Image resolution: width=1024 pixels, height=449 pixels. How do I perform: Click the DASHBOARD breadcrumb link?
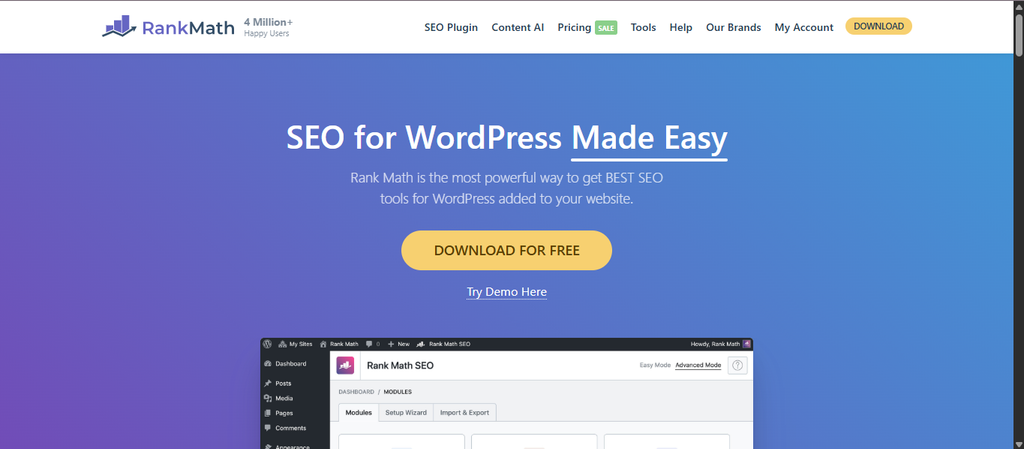pos(357,392)
